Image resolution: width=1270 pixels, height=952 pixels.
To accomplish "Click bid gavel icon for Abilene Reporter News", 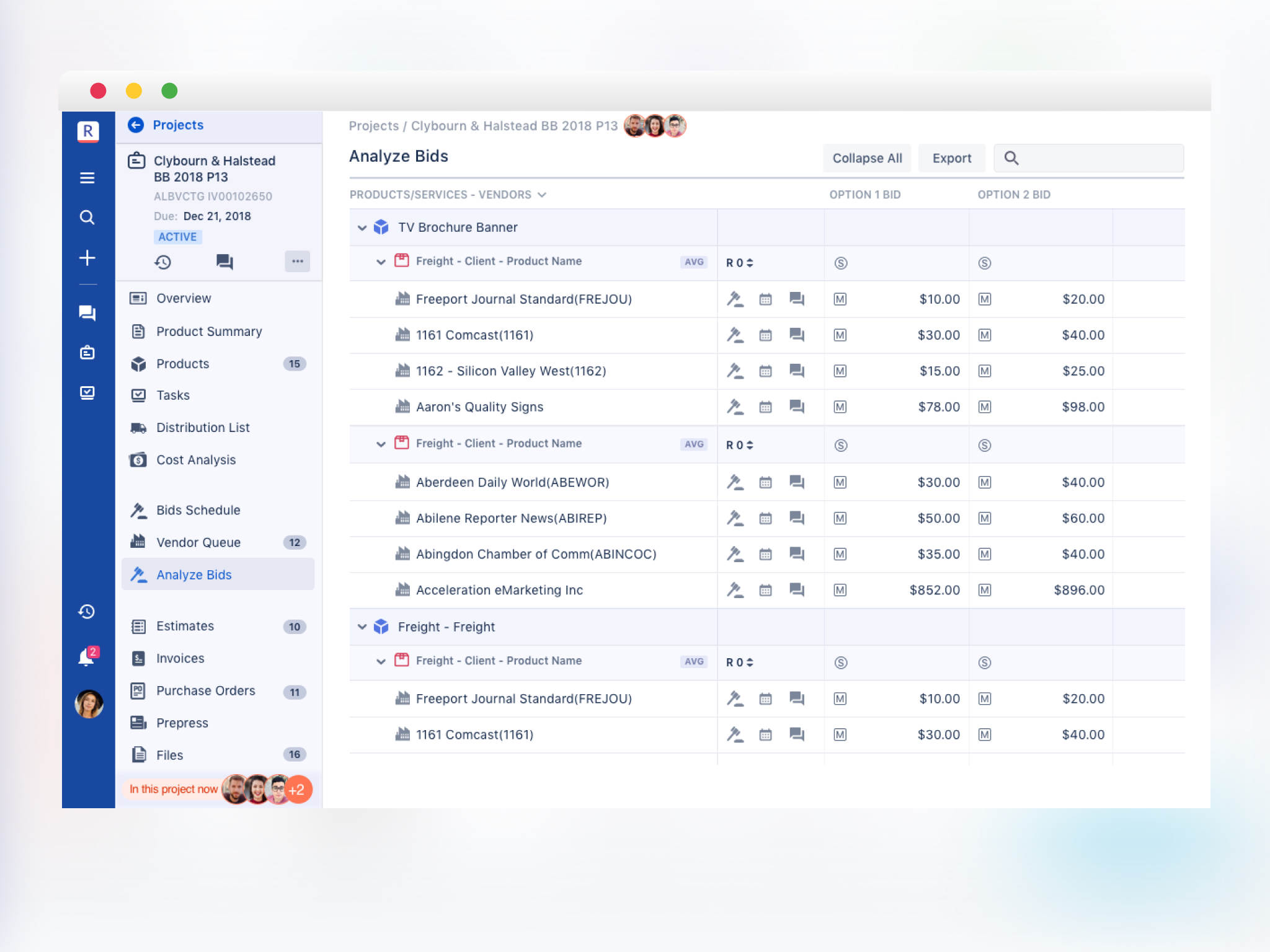I will tap(735, 518).
